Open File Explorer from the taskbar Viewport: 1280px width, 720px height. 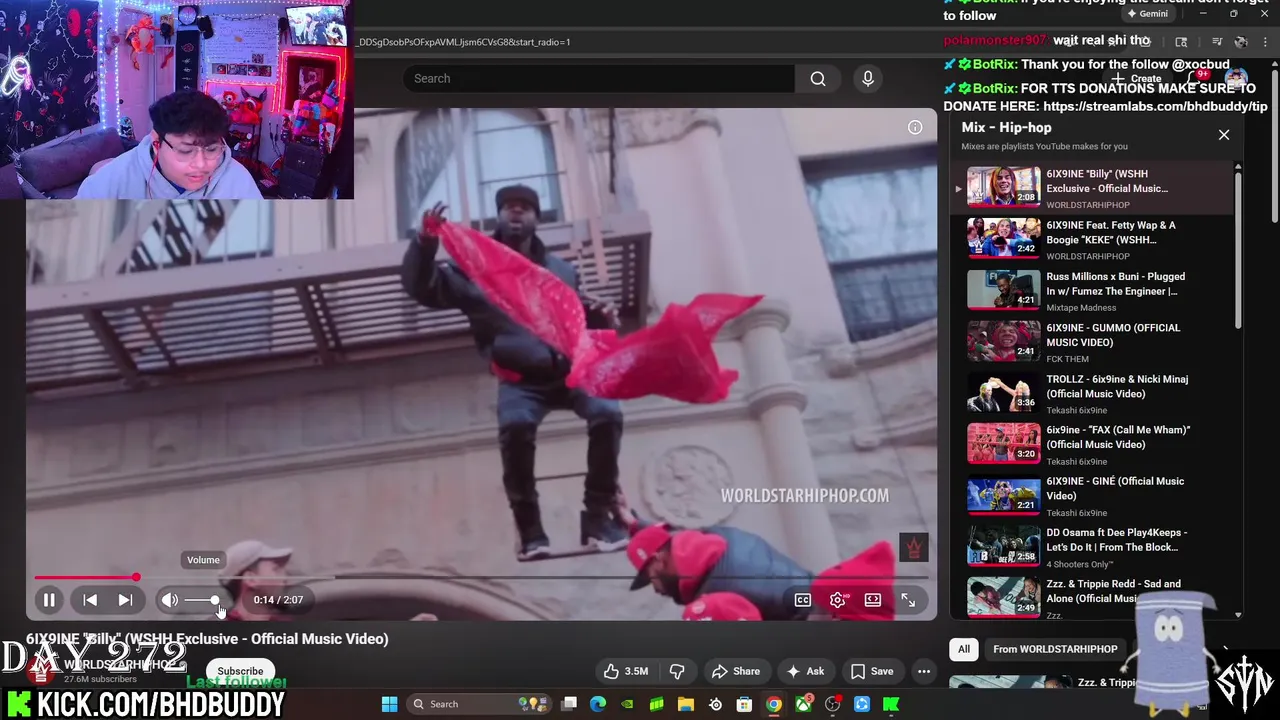click(x=686, y=704)
